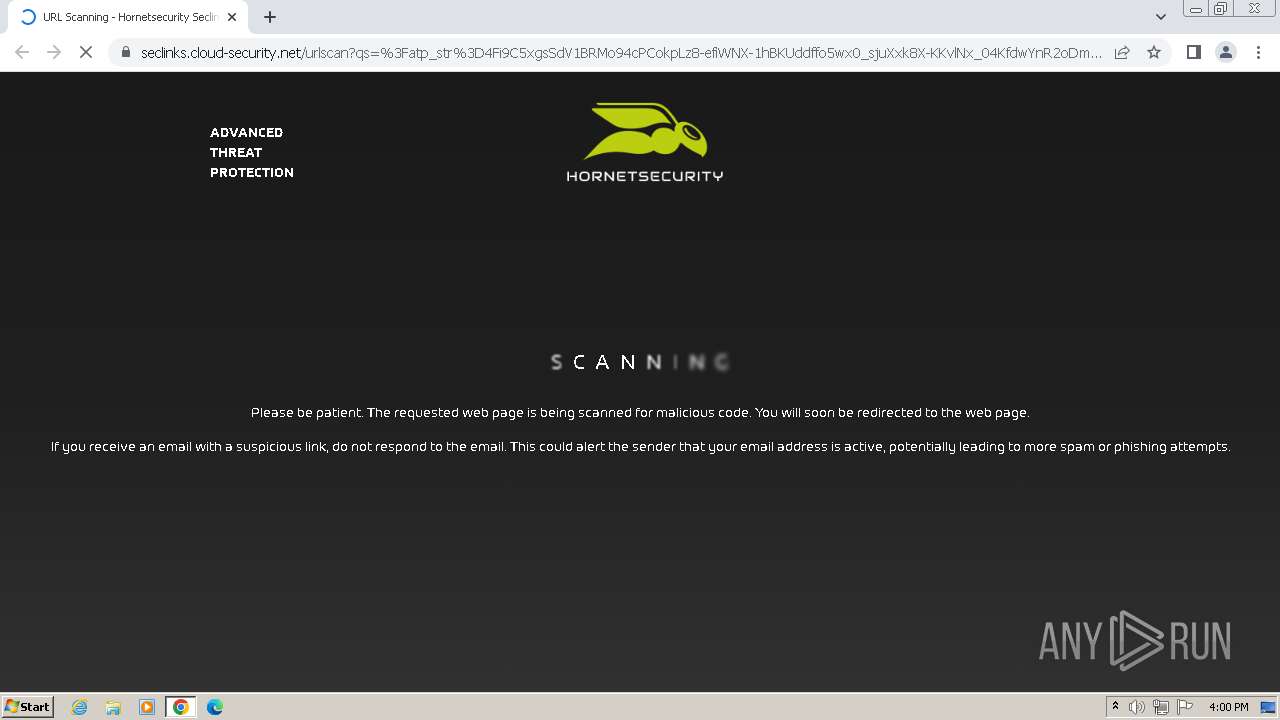Go back to previous page
The width and height of the screenshot is (1280, 720).
pos(22,52)
